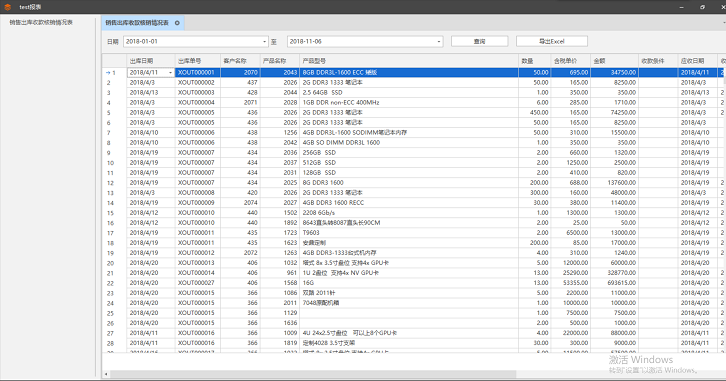Select order cell XOUT000014

coord(198,273)
